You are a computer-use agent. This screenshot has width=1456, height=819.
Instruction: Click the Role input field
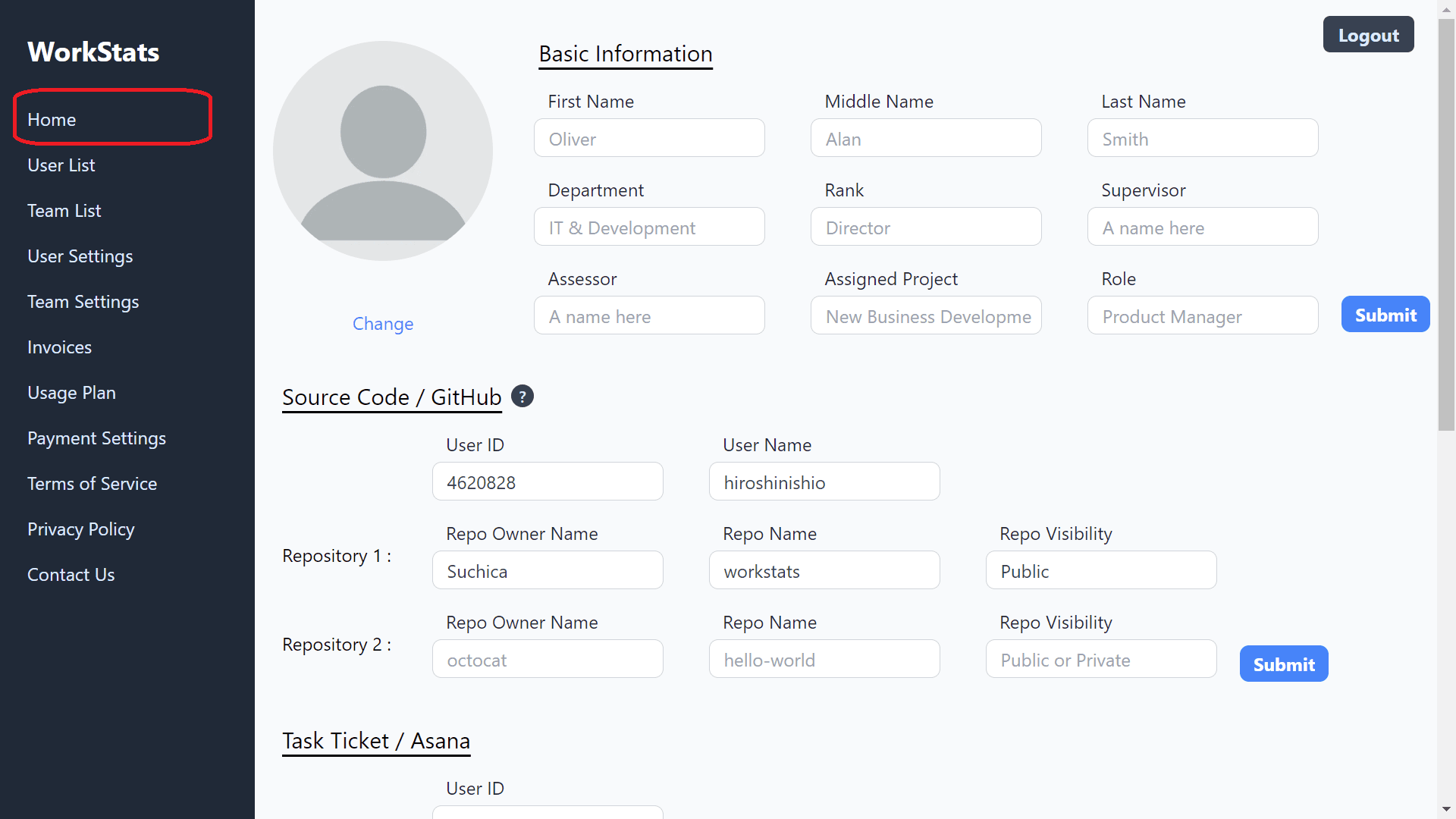[x=1203, y=315]
